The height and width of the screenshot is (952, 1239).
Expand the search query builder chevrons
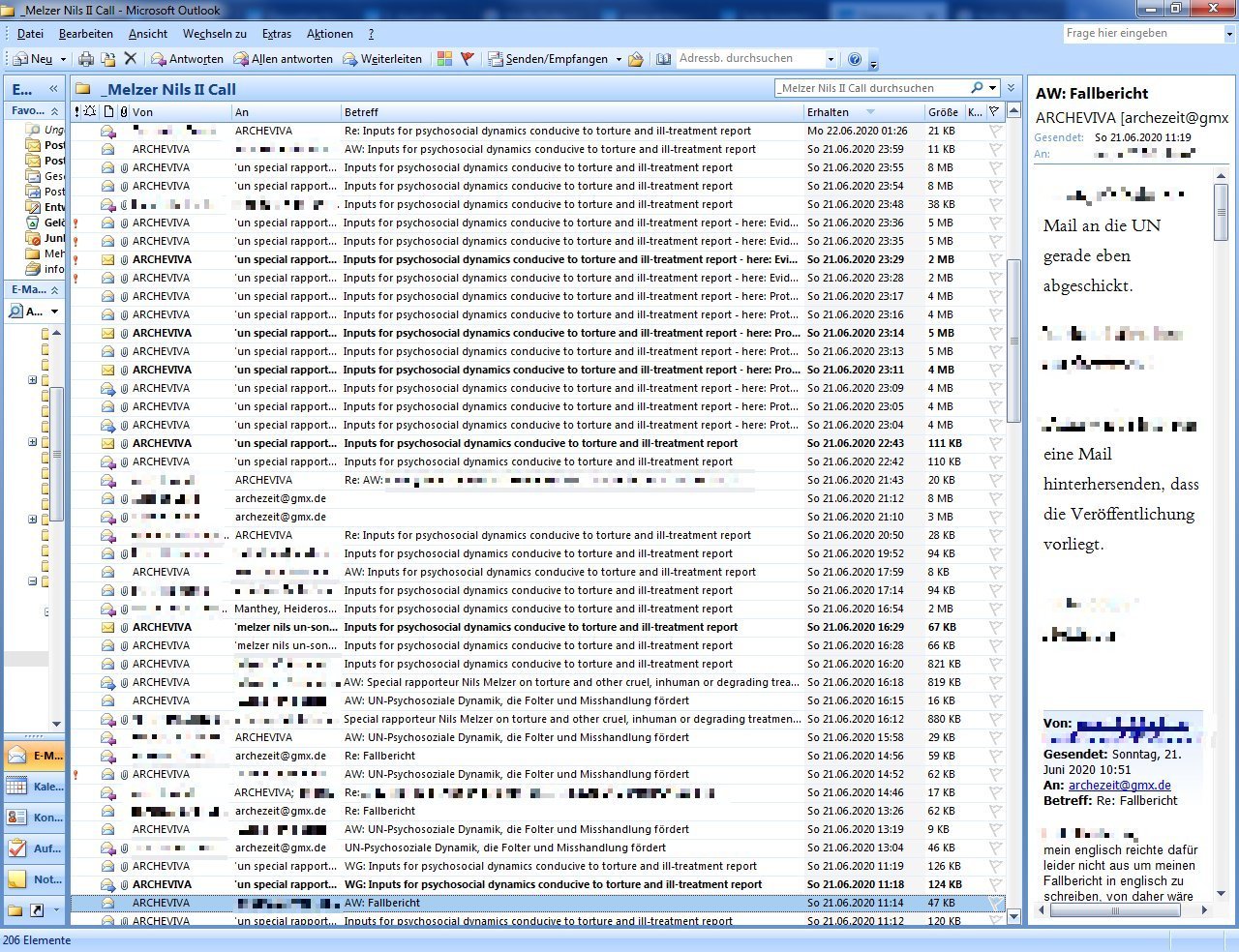[1012, 88]
